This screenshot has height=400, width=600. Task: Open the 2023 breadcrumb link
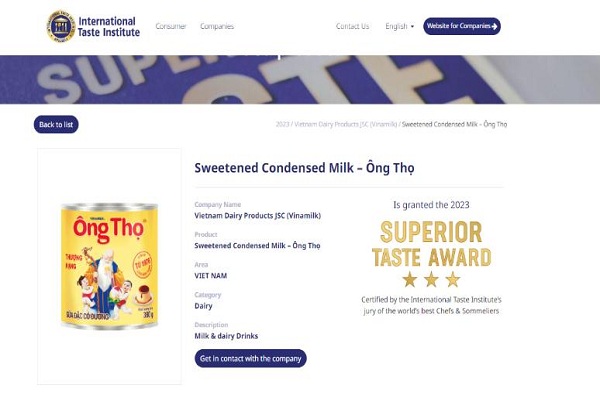click(x=282, y=125)
